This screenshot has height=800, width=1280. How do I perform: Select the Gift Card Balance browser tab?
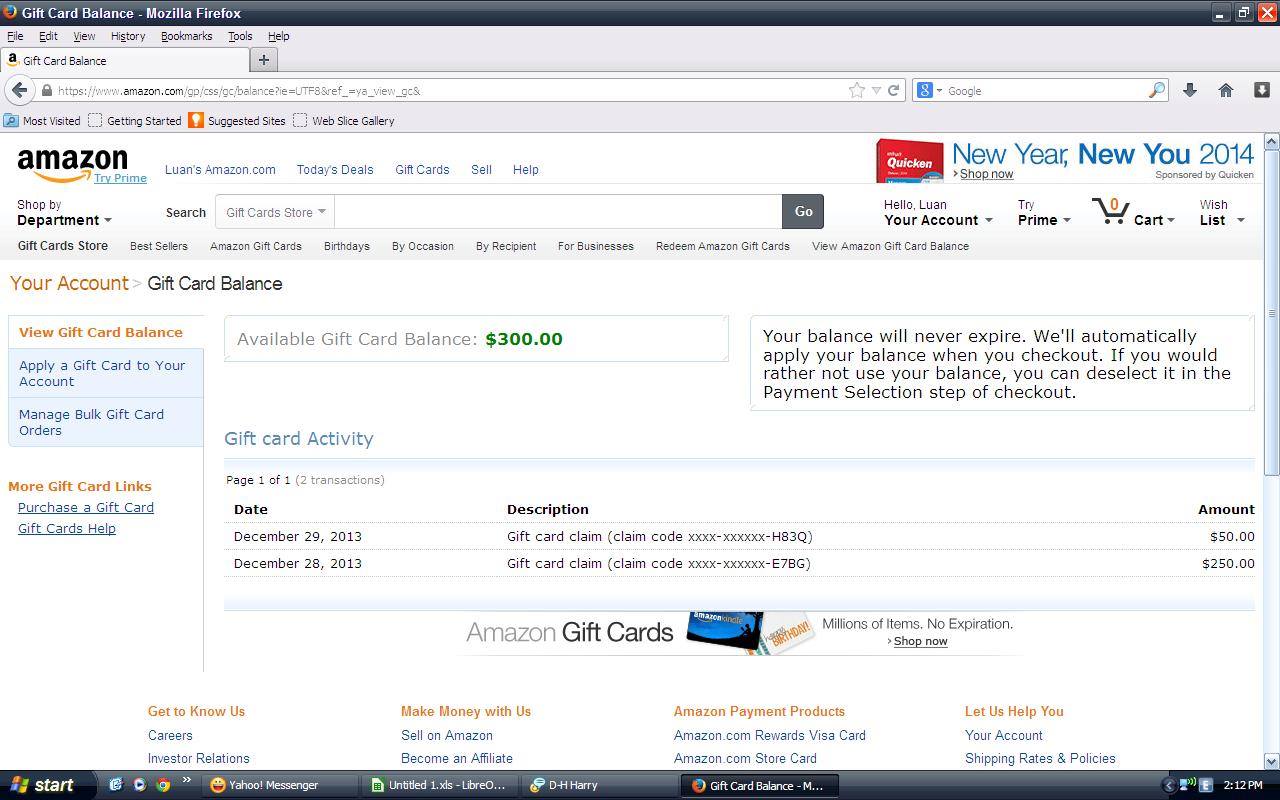coord(123,60)
